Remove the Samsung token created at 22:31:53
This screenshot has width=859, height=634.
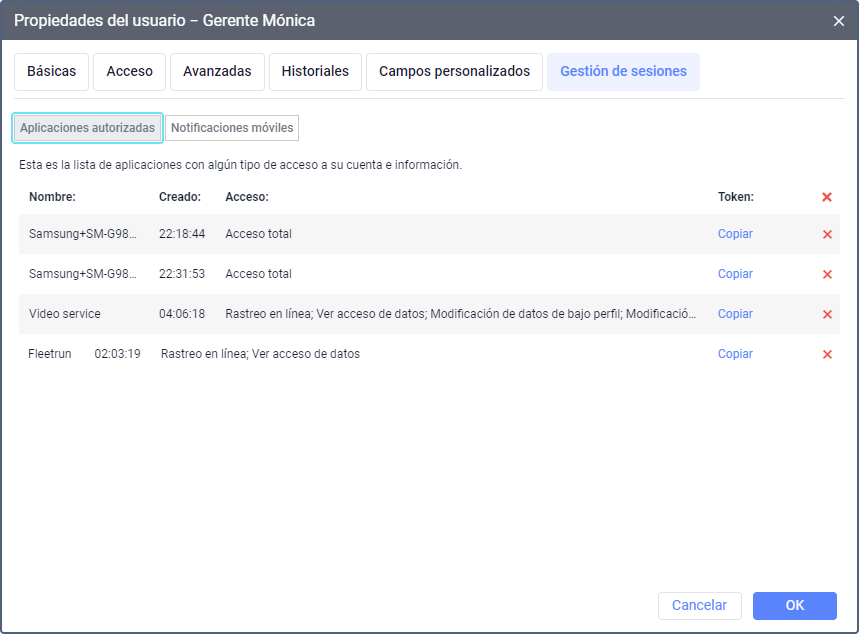click(827, 274)
